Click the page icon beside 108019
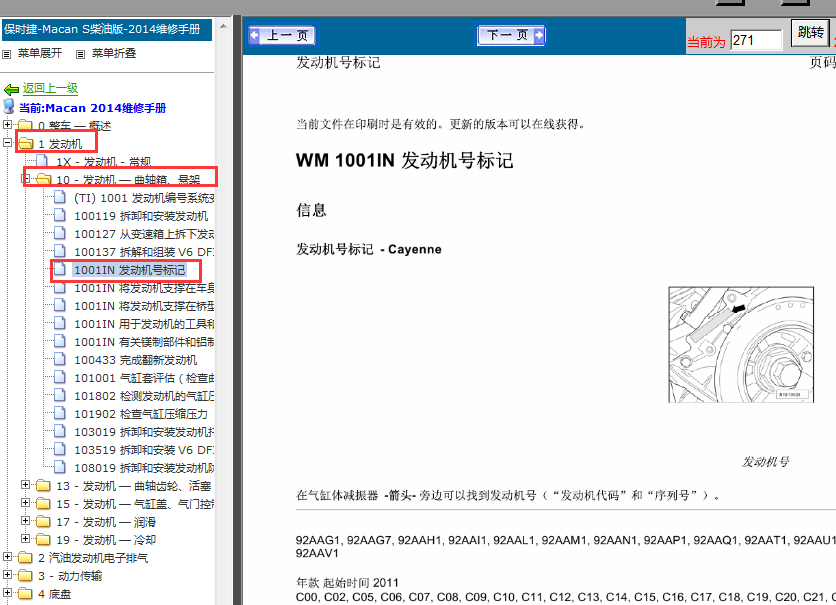 click(60, 467)
